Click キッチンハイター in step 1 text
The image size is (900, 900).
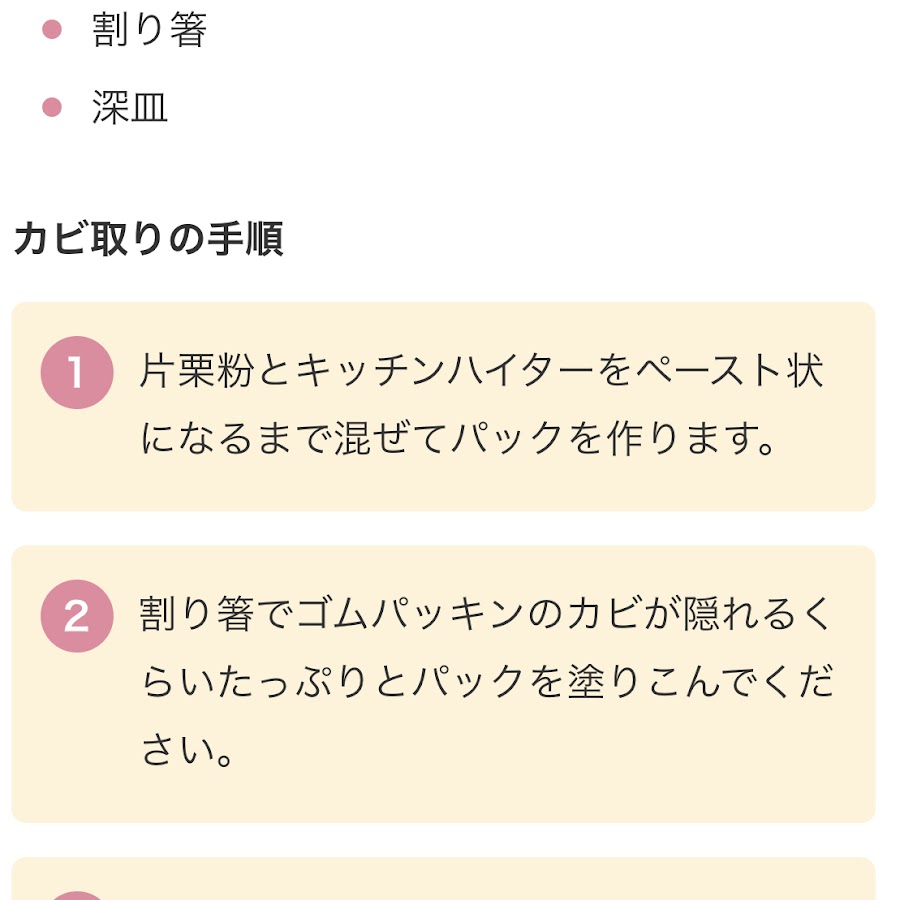pyautogui.click(x=445, y=371)
